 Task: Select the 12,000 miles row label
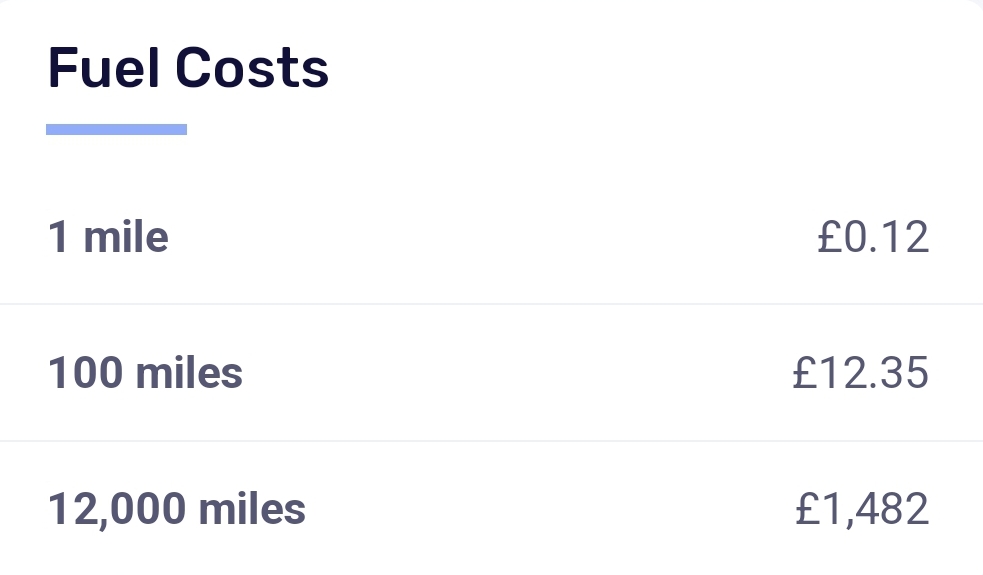pos(177,509)
